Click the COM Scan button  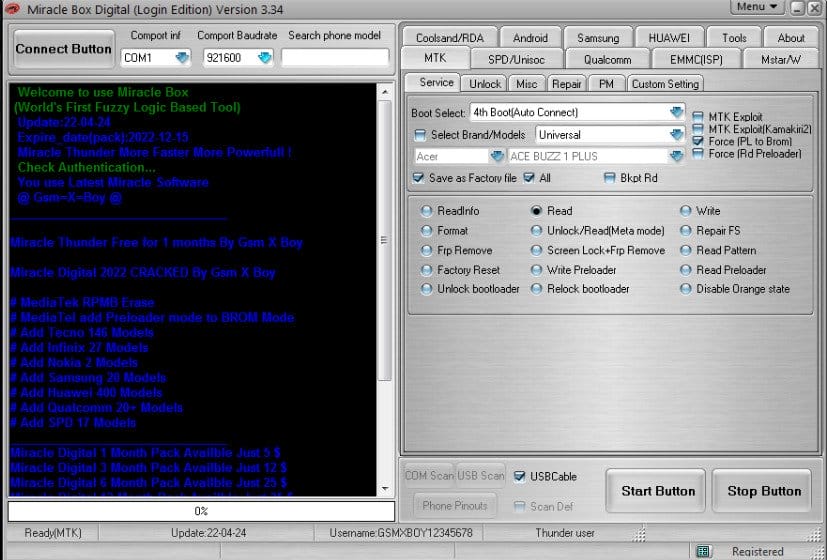pos(428,476)
